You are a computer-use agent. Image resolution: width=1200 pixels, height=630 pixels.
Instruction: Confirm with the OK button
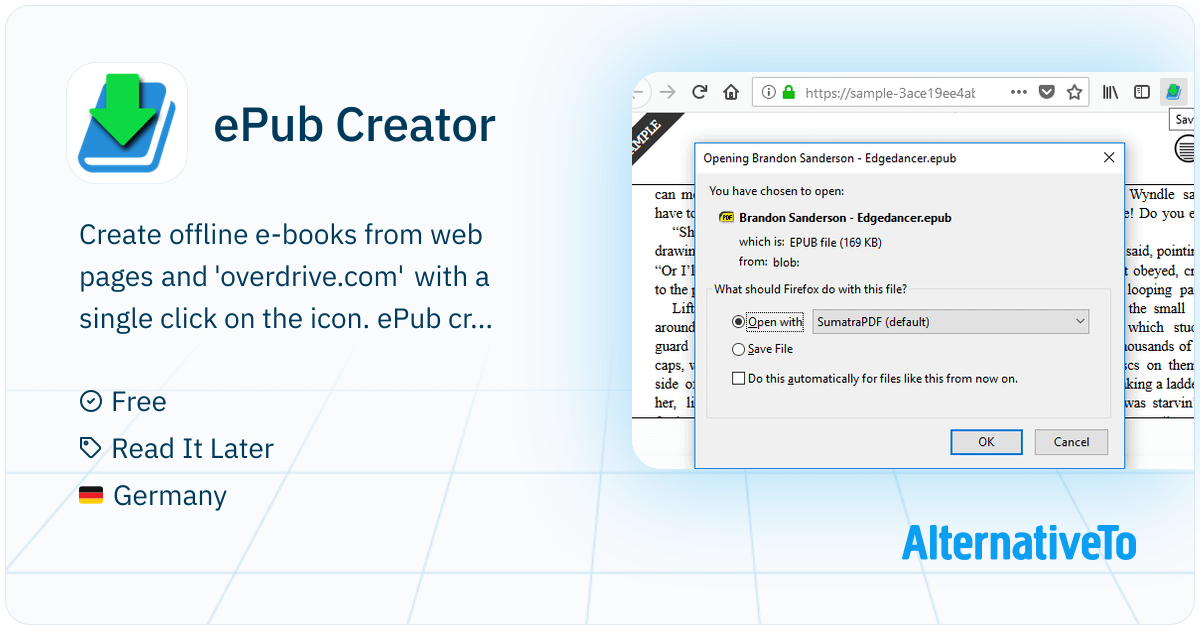pyautogui.click(x=986, y=442)
